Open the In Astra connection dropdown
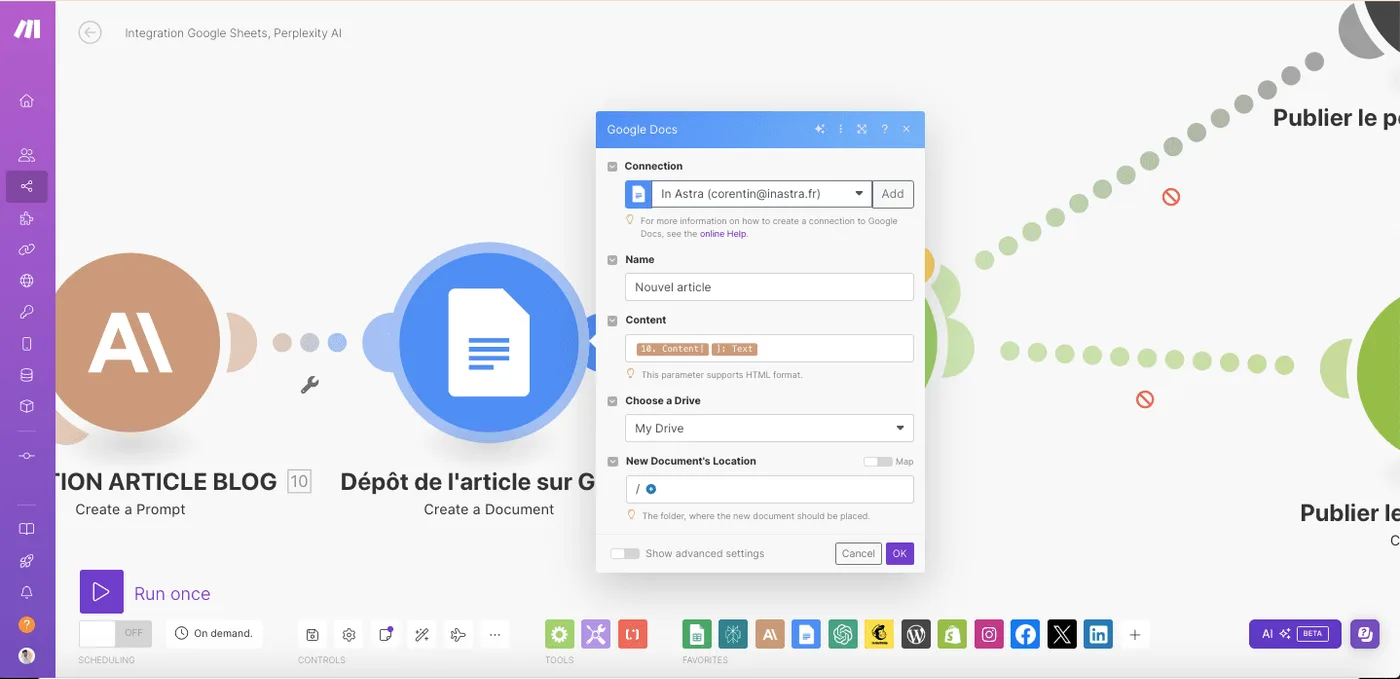Viewport: 1400px width, 679px height. pos(762,194)
